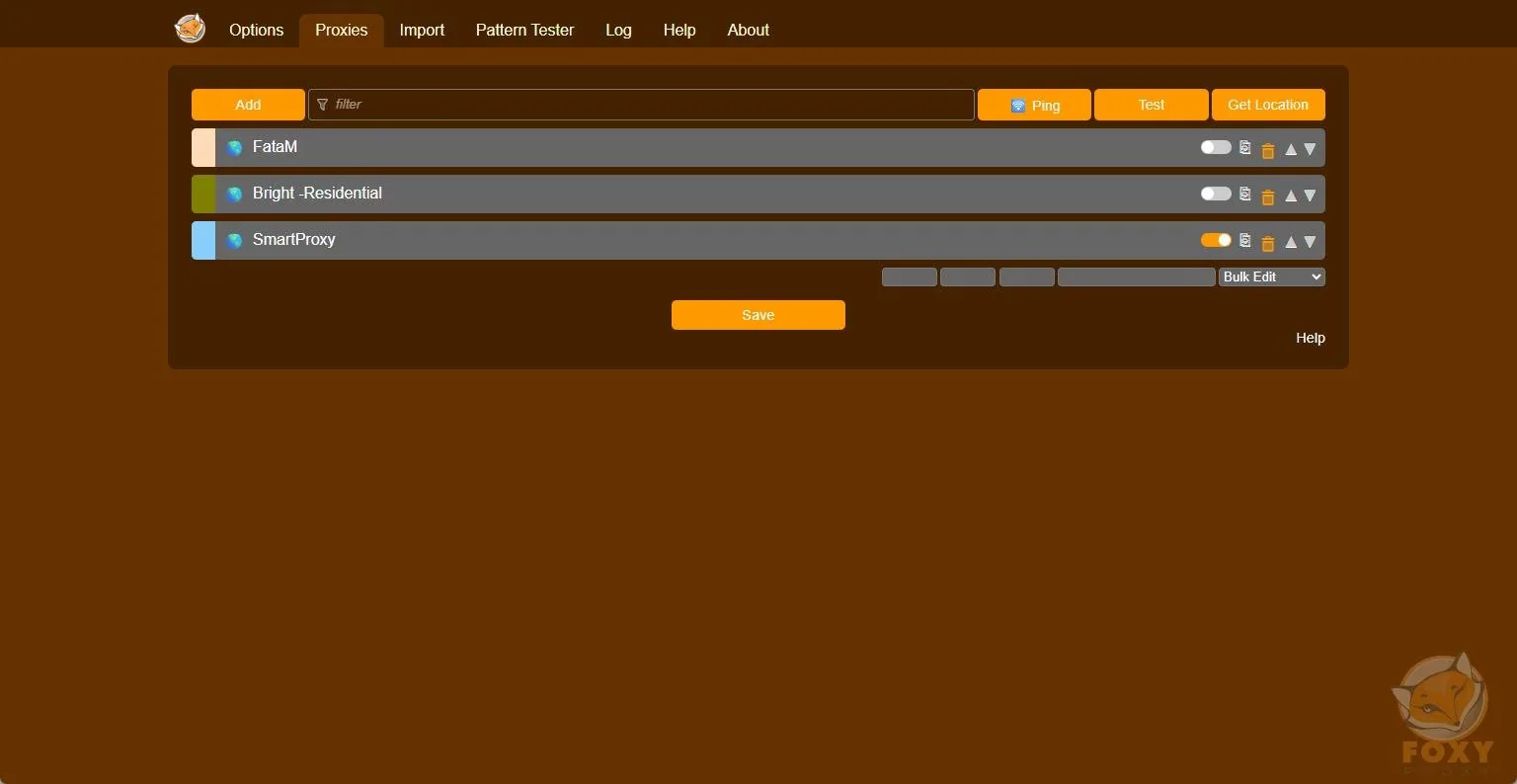This screenshot has height=784, width=1517.
Task: Delete the Bright -Residential proxy via trash icon
Action: [x=1268, y=196]
